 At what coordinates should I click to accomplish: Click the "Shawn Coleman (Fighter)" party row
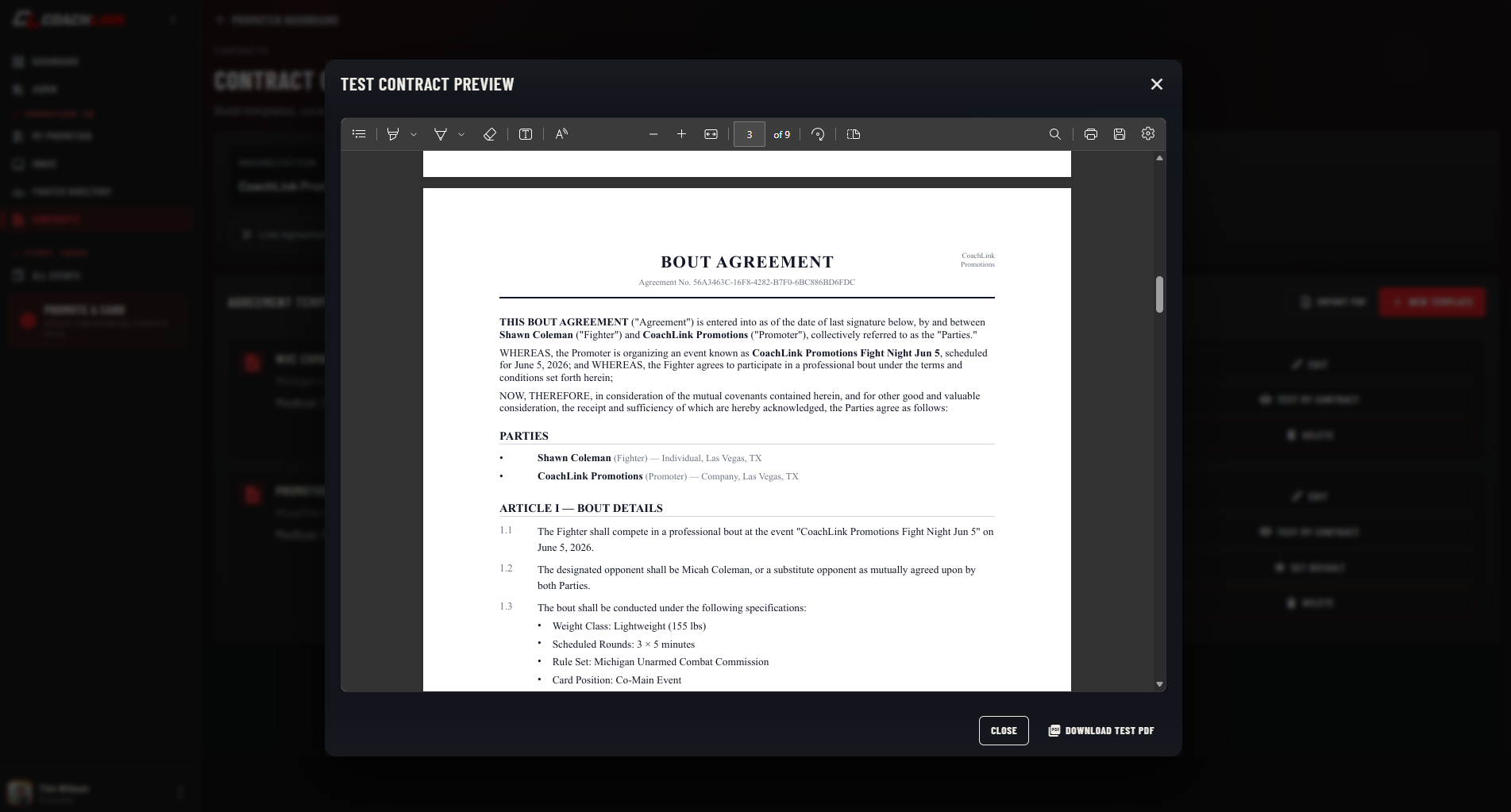(x=649, y=458)
